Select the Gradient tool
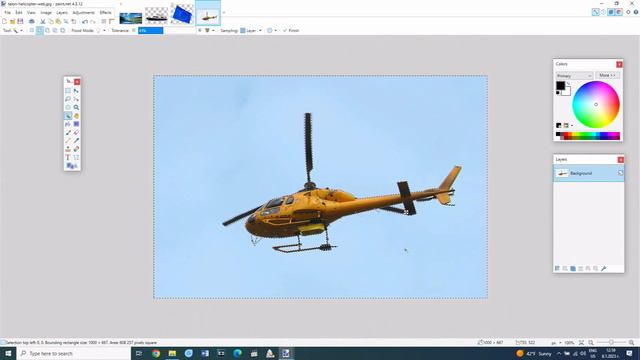Image resolution: width=640 pixels, height=360 pixels. pos(76,124)
